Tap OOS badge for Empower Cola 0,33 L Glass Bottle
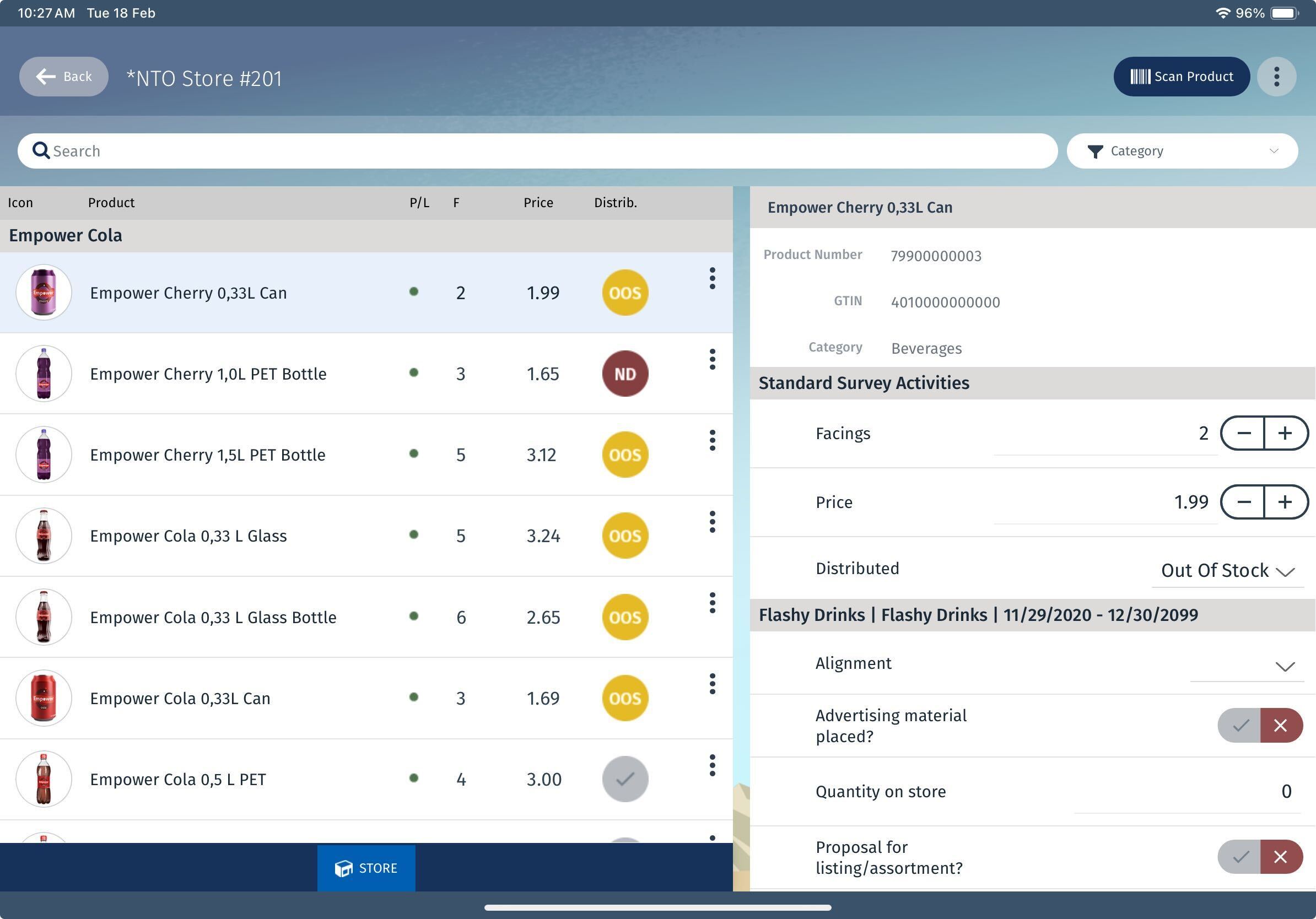1316x919 pixels. (625, 617)
